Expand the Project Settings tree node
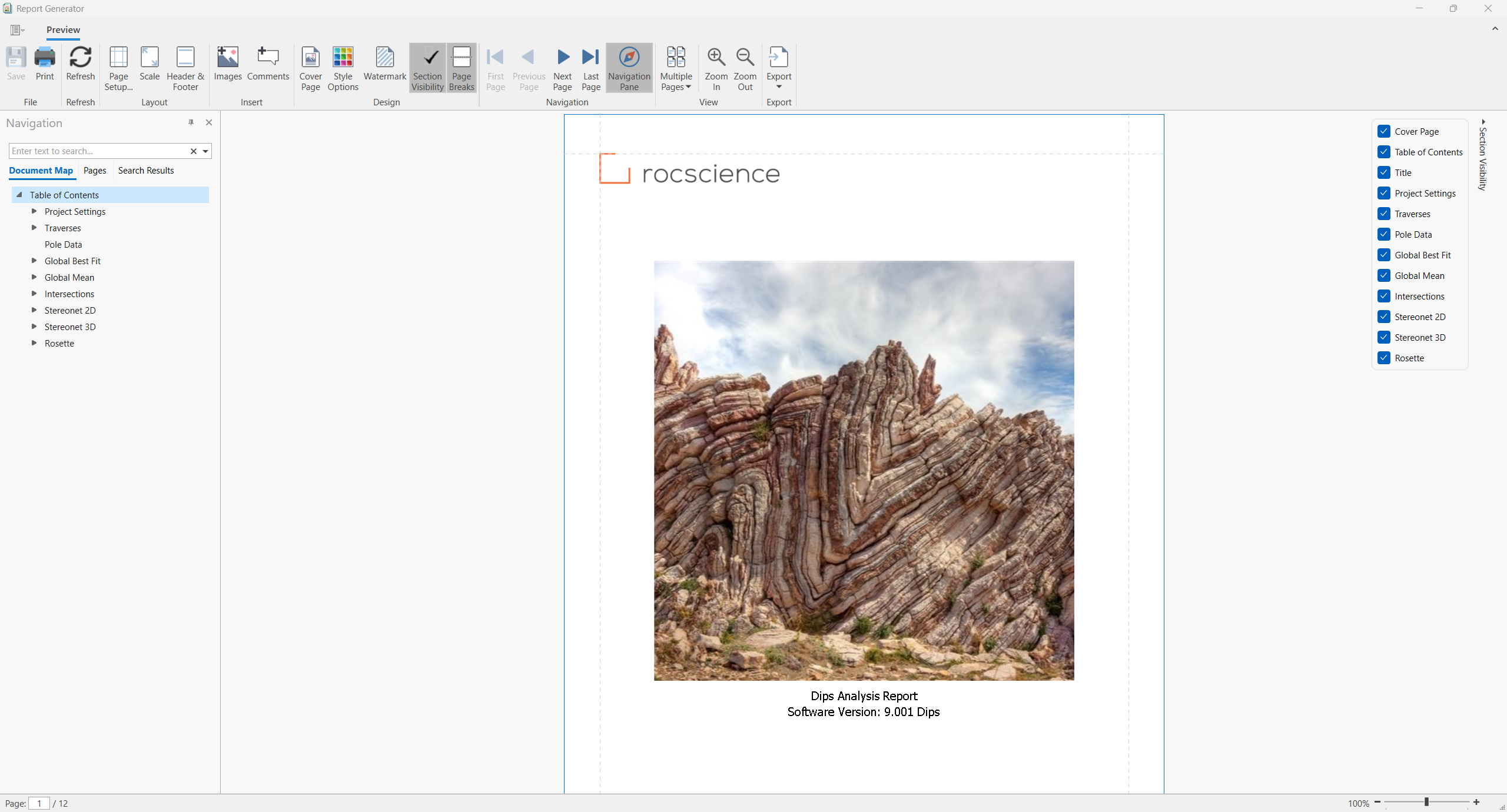 point(34,211)
